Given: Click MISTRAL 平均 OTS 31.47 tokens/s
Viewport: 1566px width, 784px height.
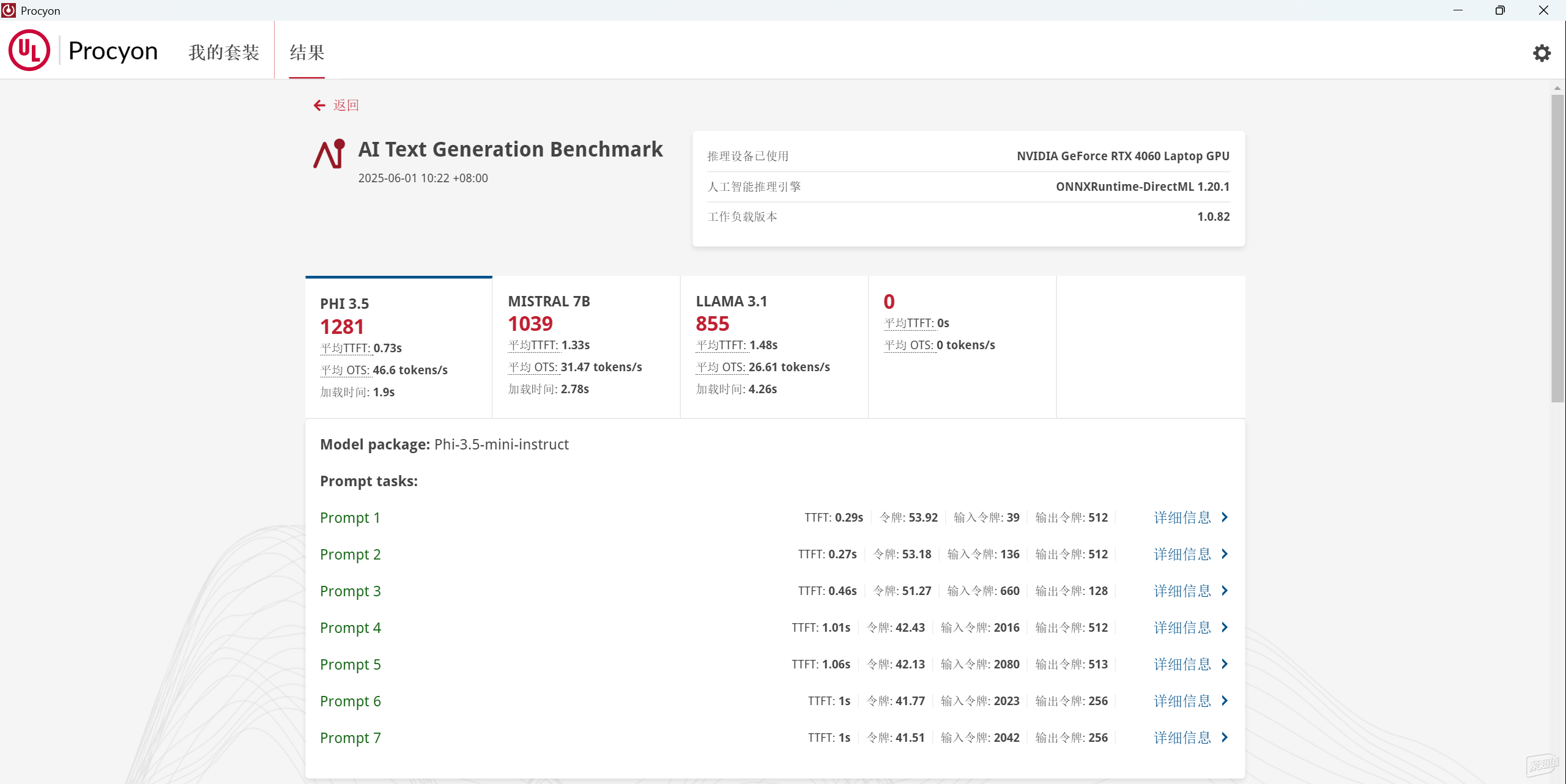Looking at the screenshot, I should (601, 367).
